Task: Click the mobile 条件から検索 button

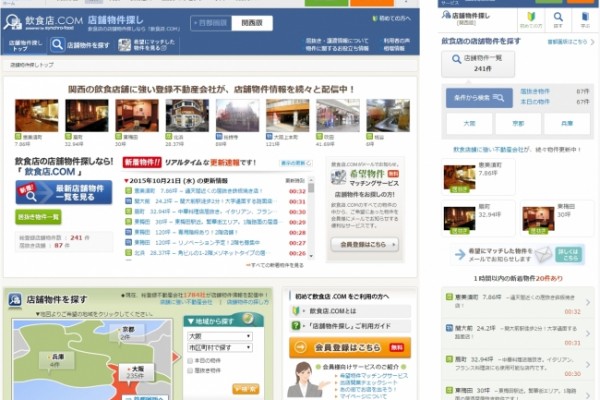Action: coord(479,98)
